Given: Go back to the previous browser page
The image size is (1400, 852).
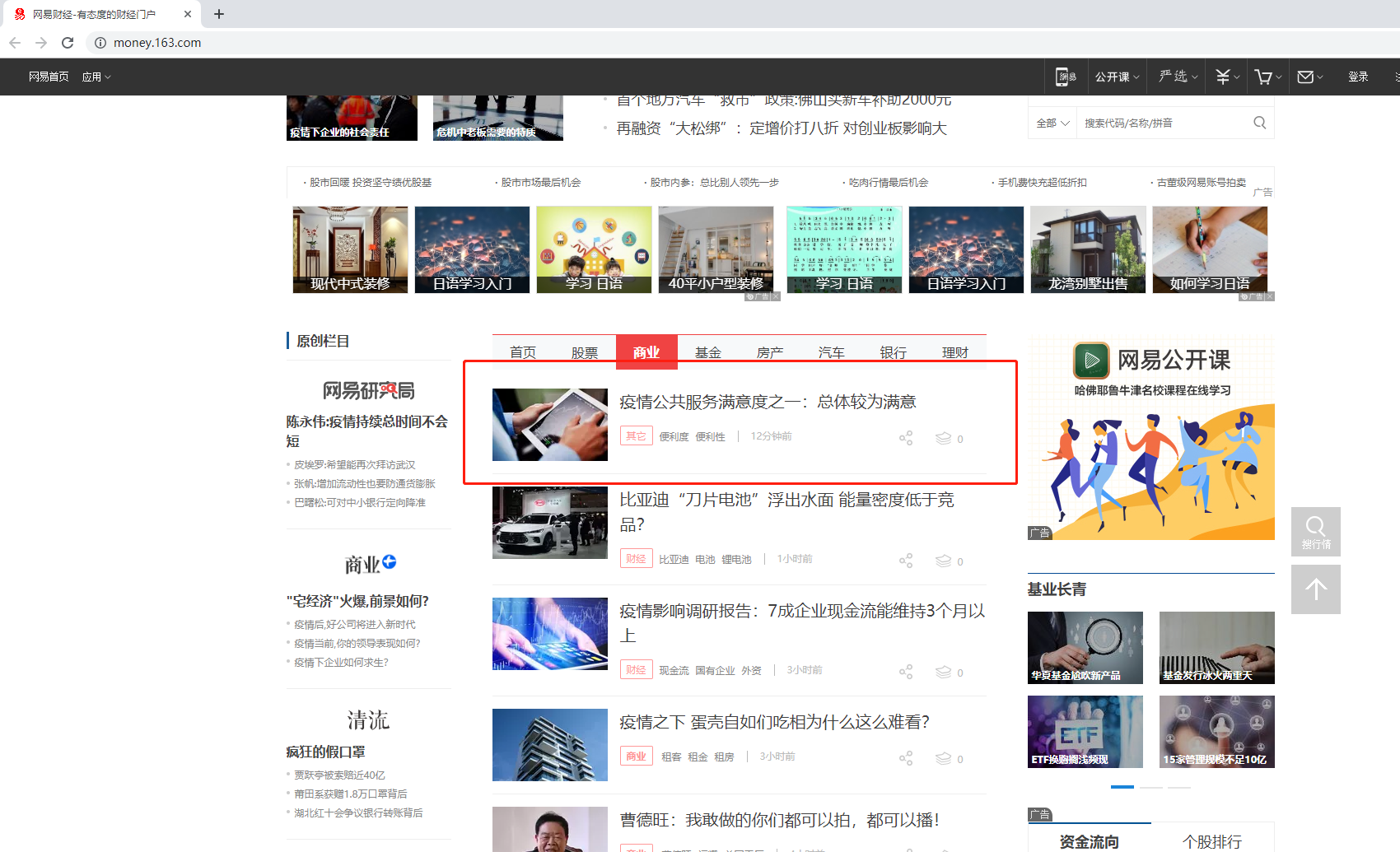Looking at the screenshot, I should tap(15, 43).
